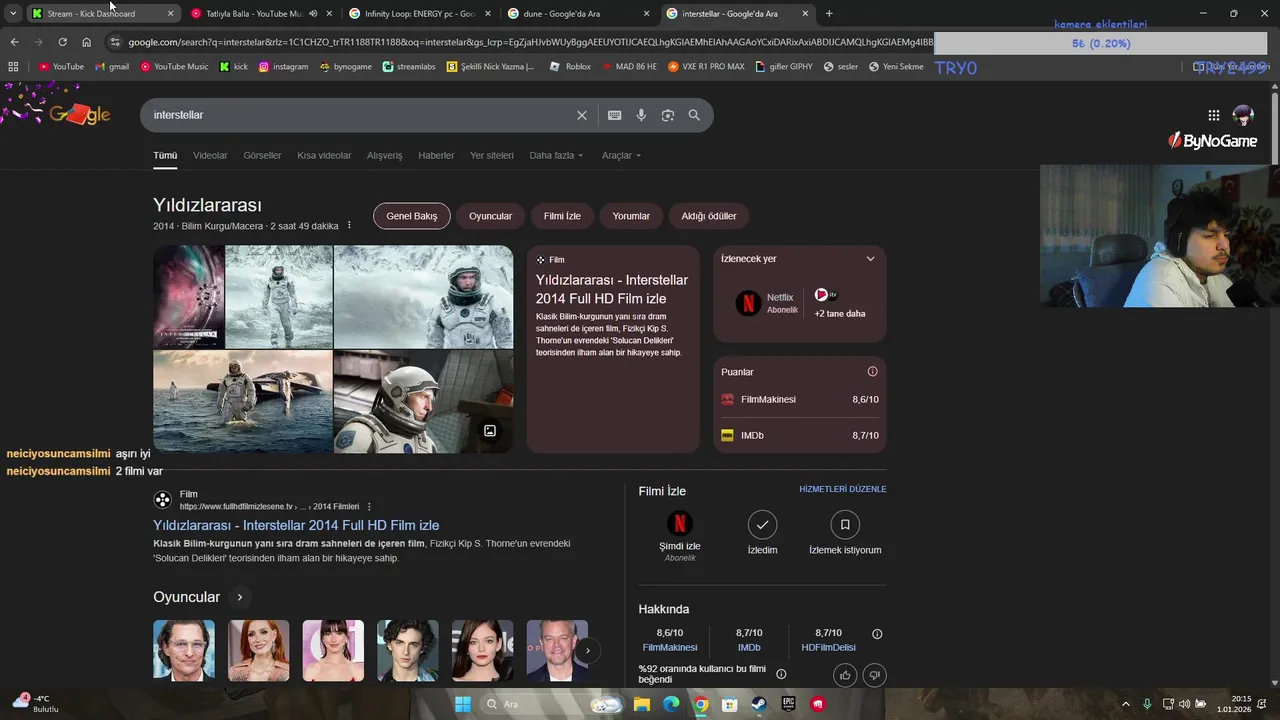Screen dimensions: 1280x720
Task: Open YouTube Music bookmark
Action: [174, 67]
